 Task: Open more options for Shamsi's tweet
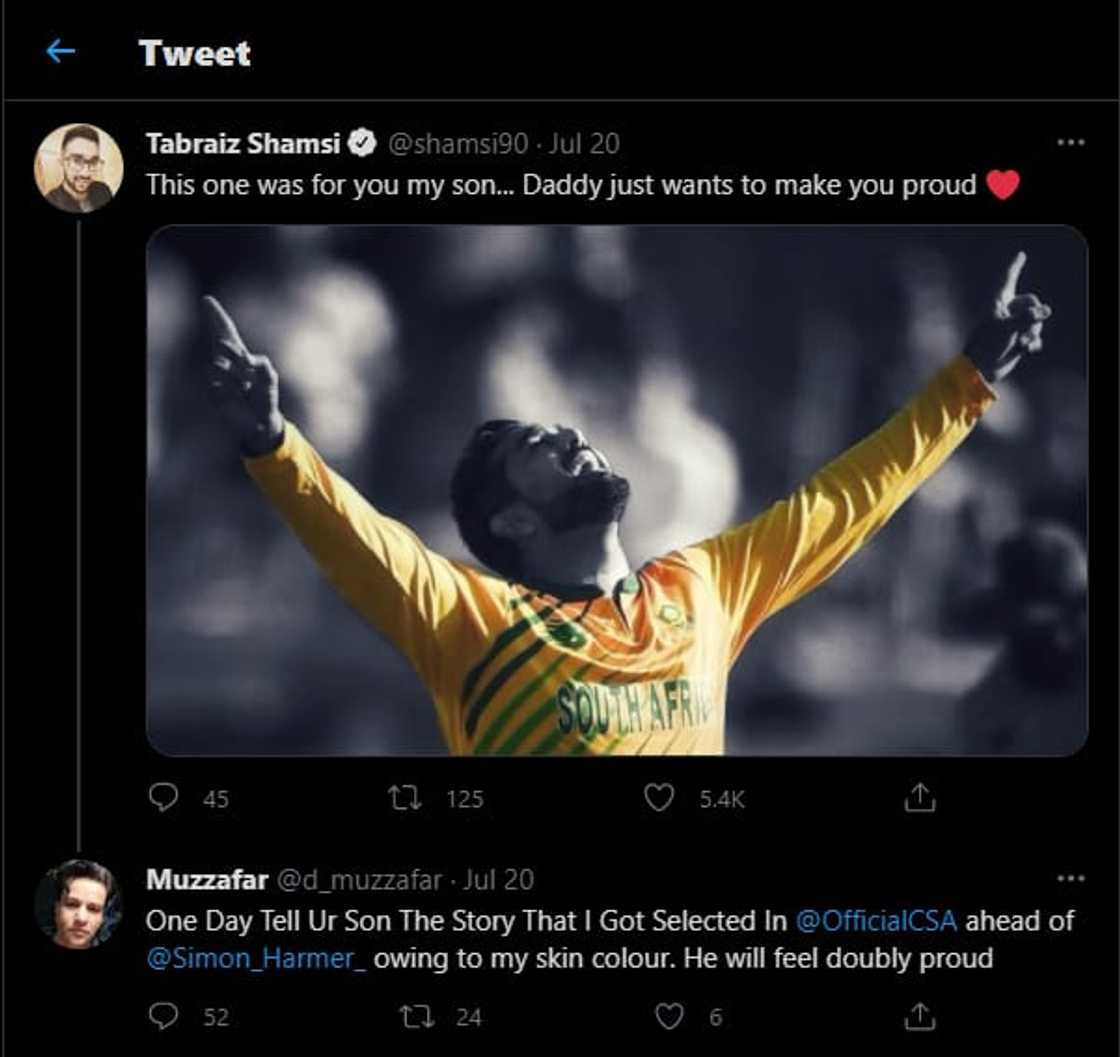point(1070,143)
